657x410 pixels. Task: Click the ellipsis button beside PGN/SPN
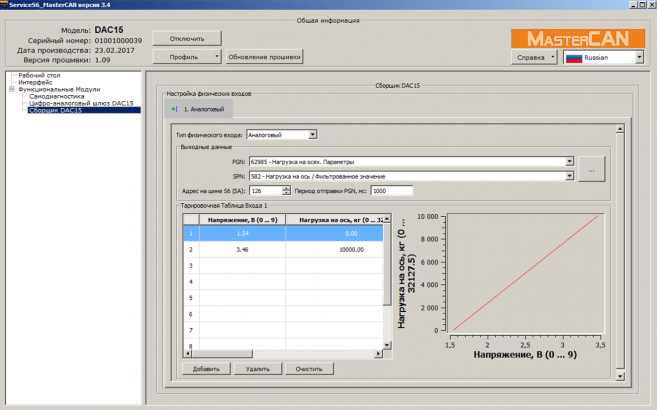tap(591, 169)
